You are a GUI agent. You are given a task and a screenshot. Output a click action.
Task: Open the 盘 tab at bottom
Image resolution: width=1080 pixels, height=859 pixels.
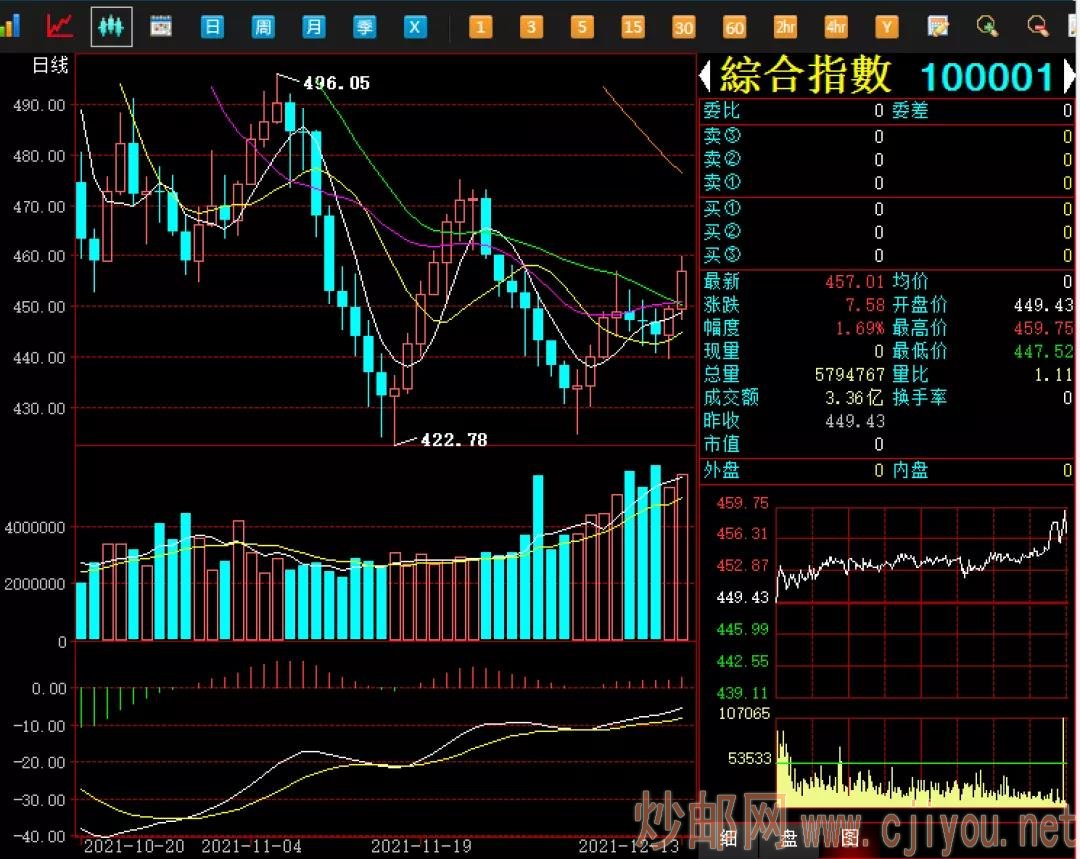coord(789,838)
